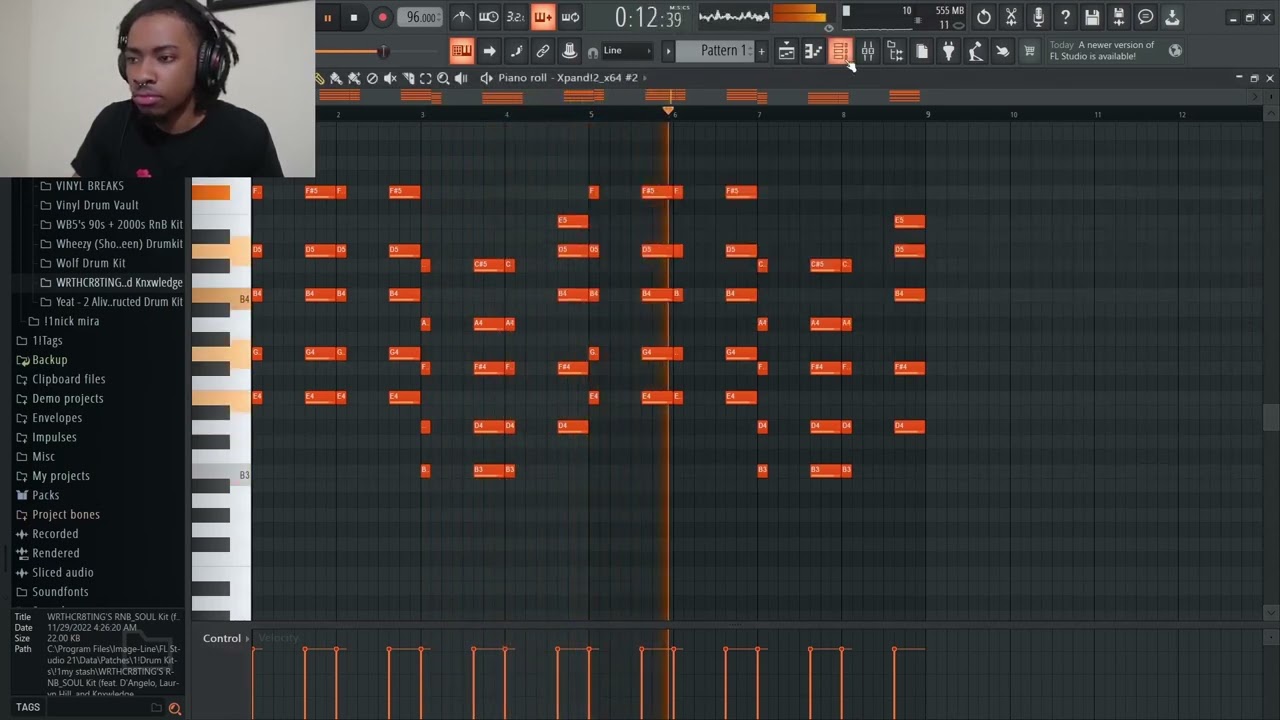Open the browser tree view icon
1280x720 pixels.
(x=895, y=51)
